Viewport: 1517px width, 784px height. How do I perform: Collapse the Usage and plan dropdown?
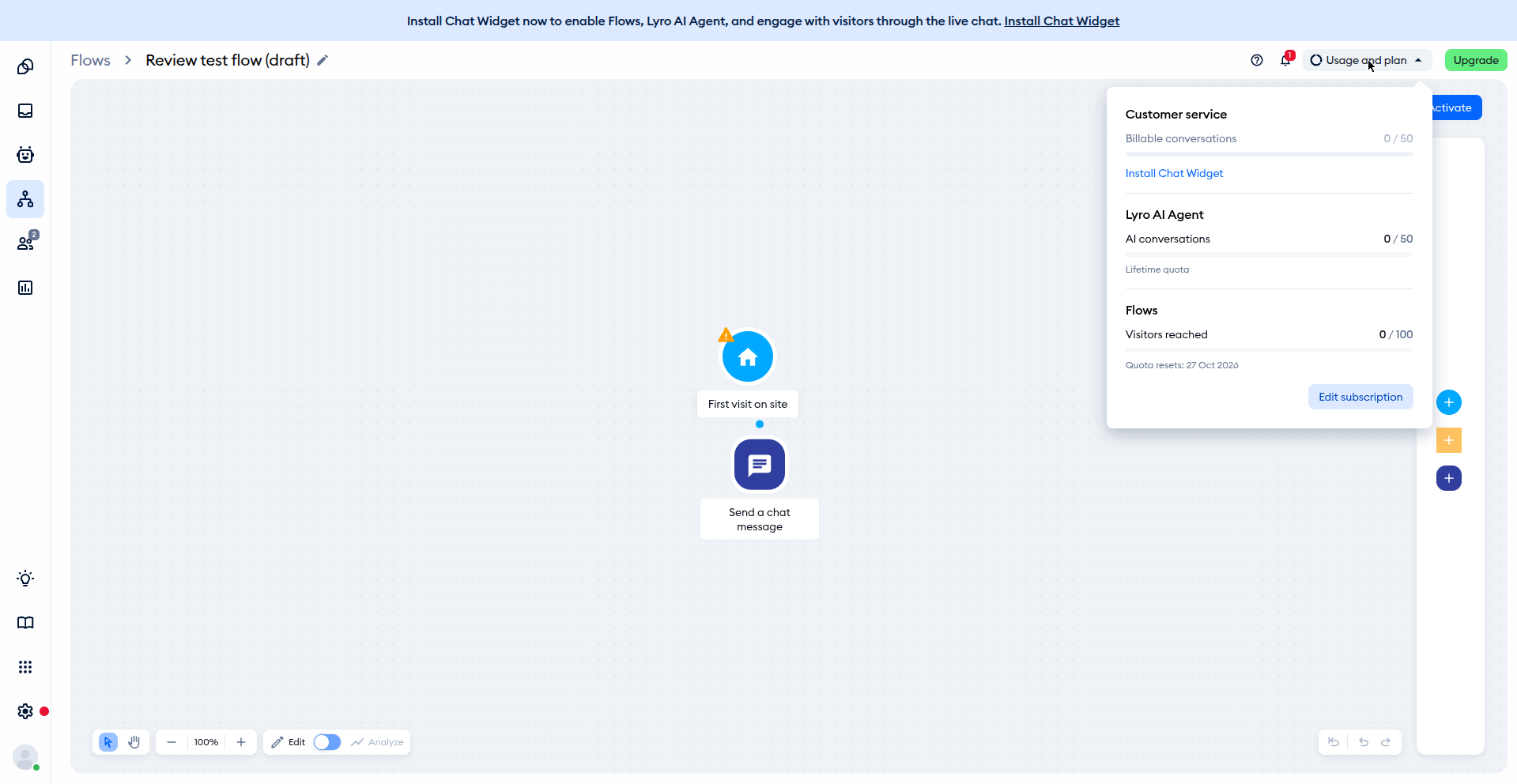(1367, 60)
